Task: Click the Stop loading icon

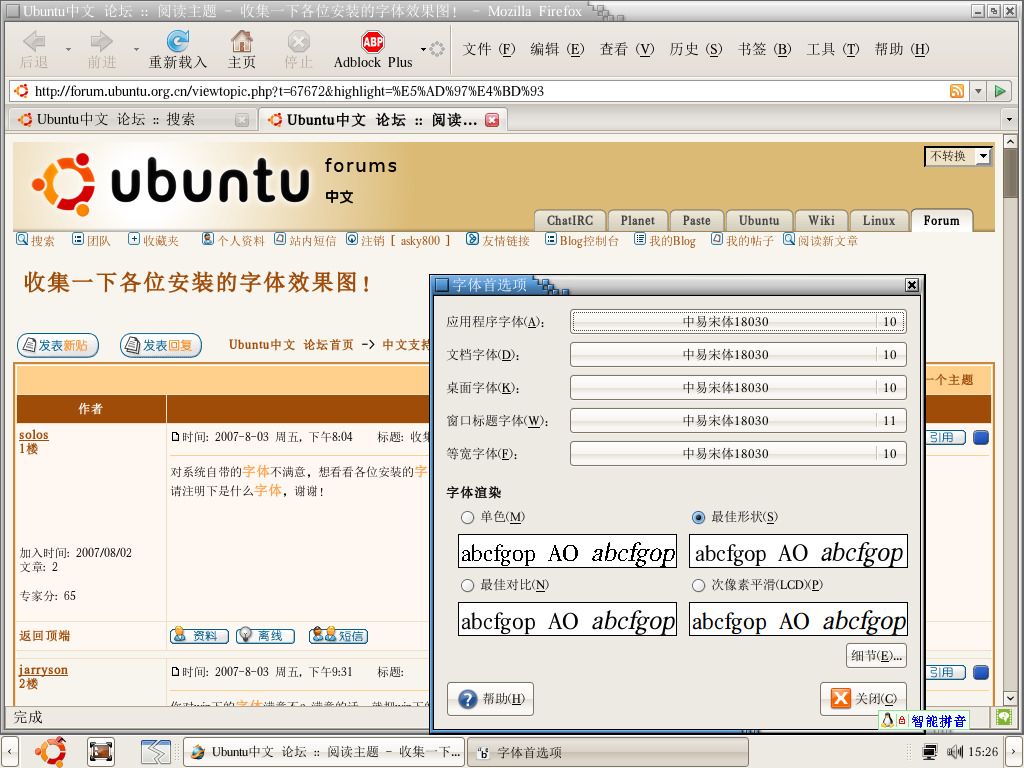Action: (298, 42)
